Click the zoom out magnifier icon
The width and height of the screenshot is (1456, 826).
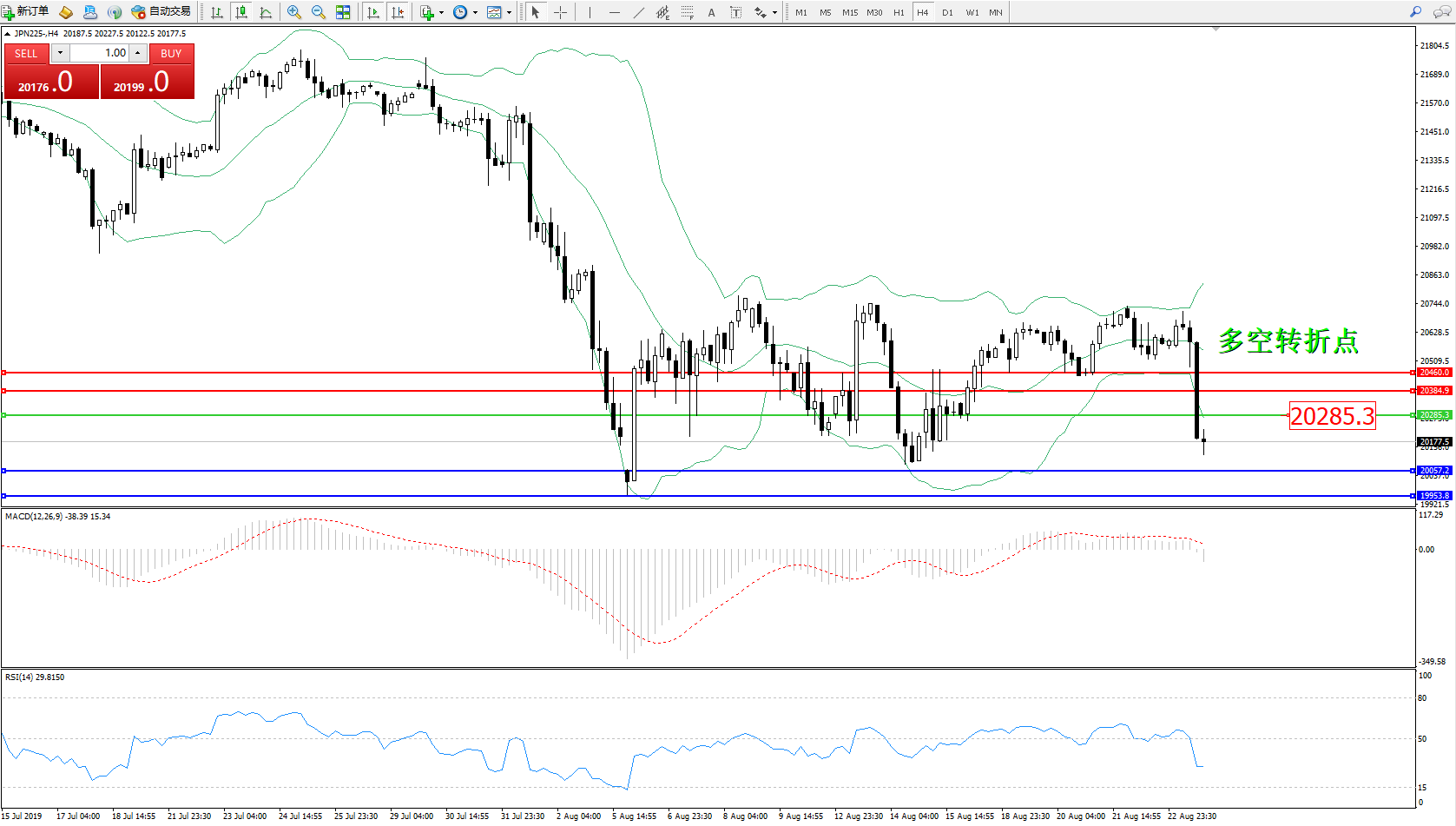(318, 12)
